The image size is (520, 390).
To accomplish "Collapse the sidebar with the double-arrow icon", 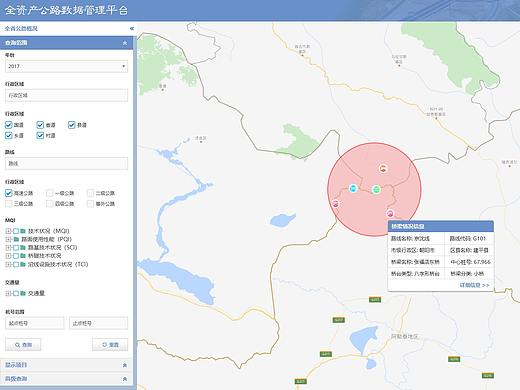I will pos(132,29).
